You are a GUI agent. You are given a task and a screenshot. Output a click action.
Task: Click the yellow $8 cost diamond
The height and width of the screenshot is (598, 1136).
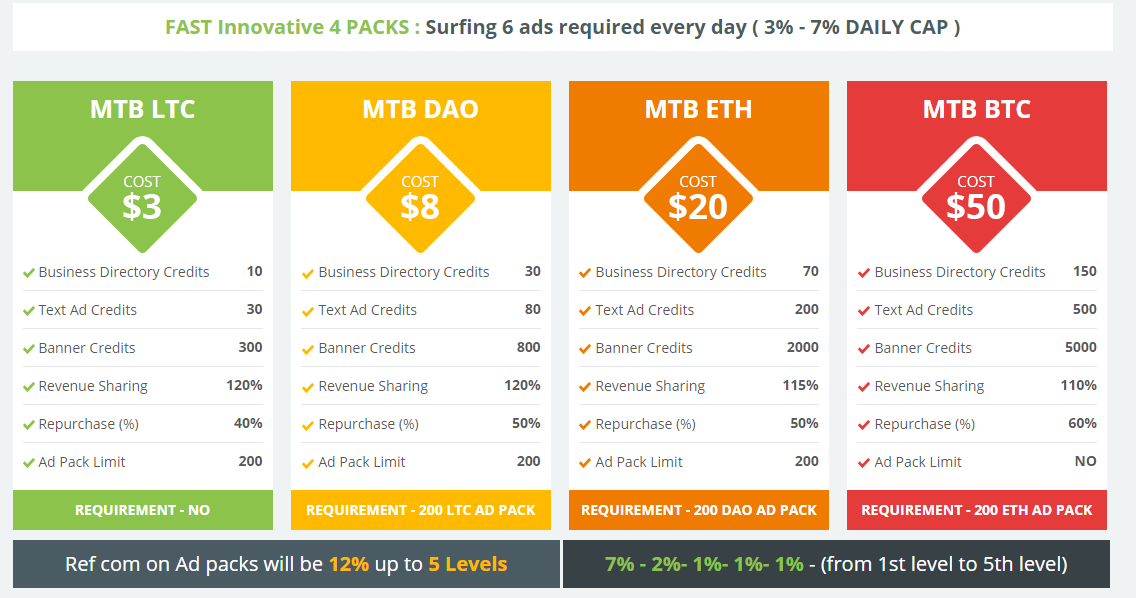[420, 197]
